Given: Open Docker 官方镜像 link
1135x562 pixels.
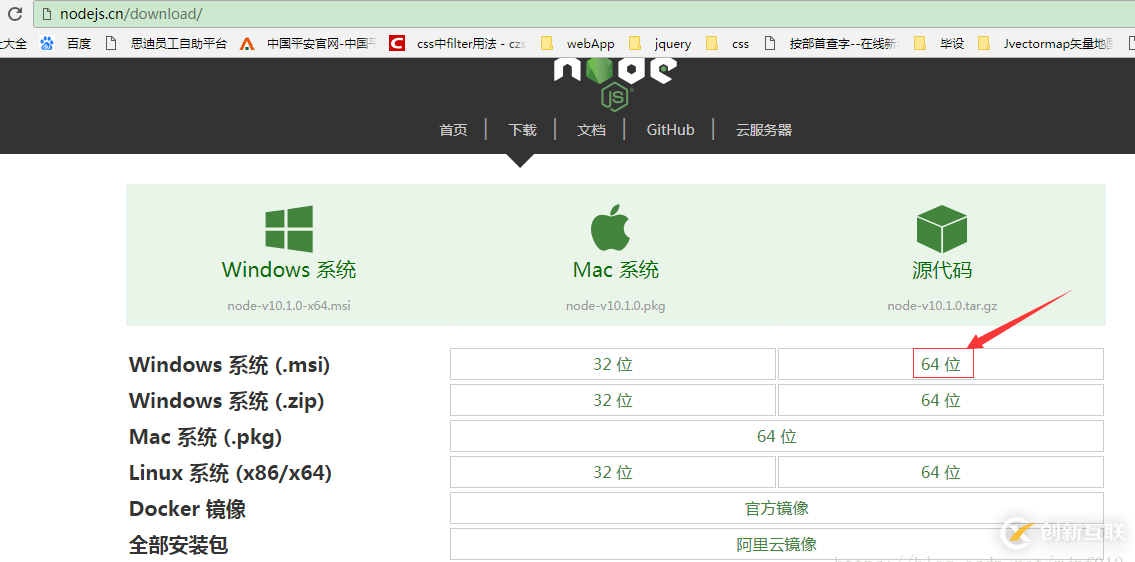Looking at the screenshot, I should coord(777,508).
